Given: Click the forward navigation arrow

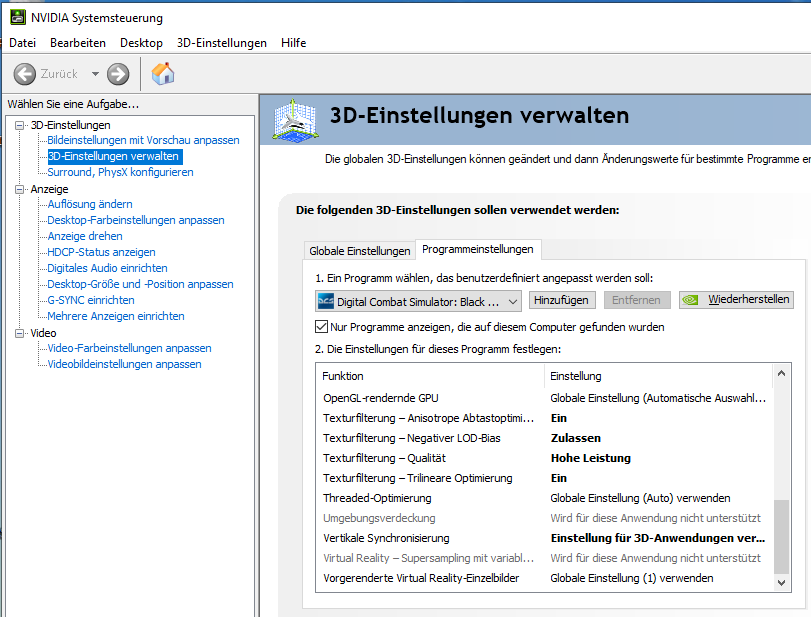Looking at the screenshot, I should click(118, 74).
